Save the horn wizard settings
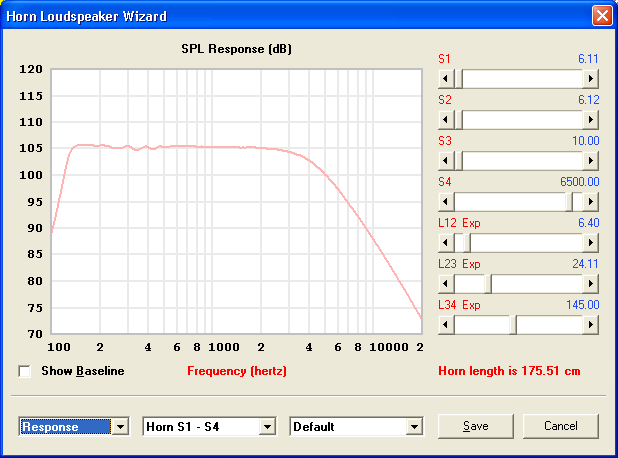Image resolution: width=618 pixels, height=458 pixels. (476, 426)
